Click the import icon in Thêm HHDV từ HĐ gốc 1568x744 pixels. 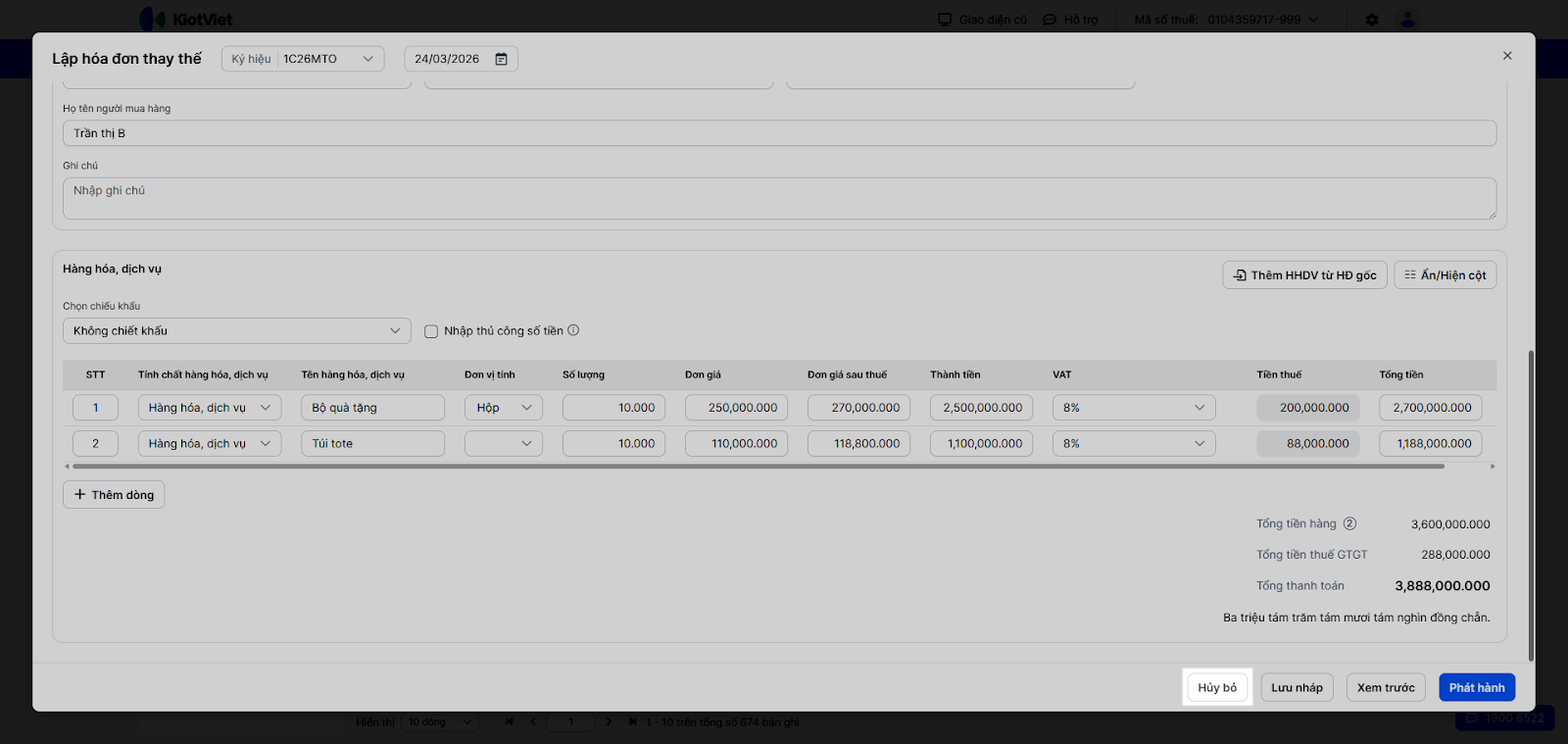click(x=1240, y=275)
